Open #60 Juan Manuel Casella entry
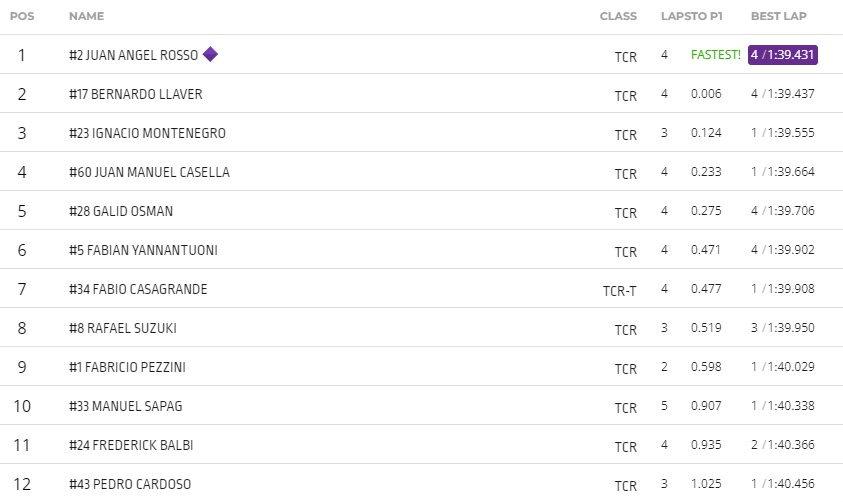 click(149, 172)
